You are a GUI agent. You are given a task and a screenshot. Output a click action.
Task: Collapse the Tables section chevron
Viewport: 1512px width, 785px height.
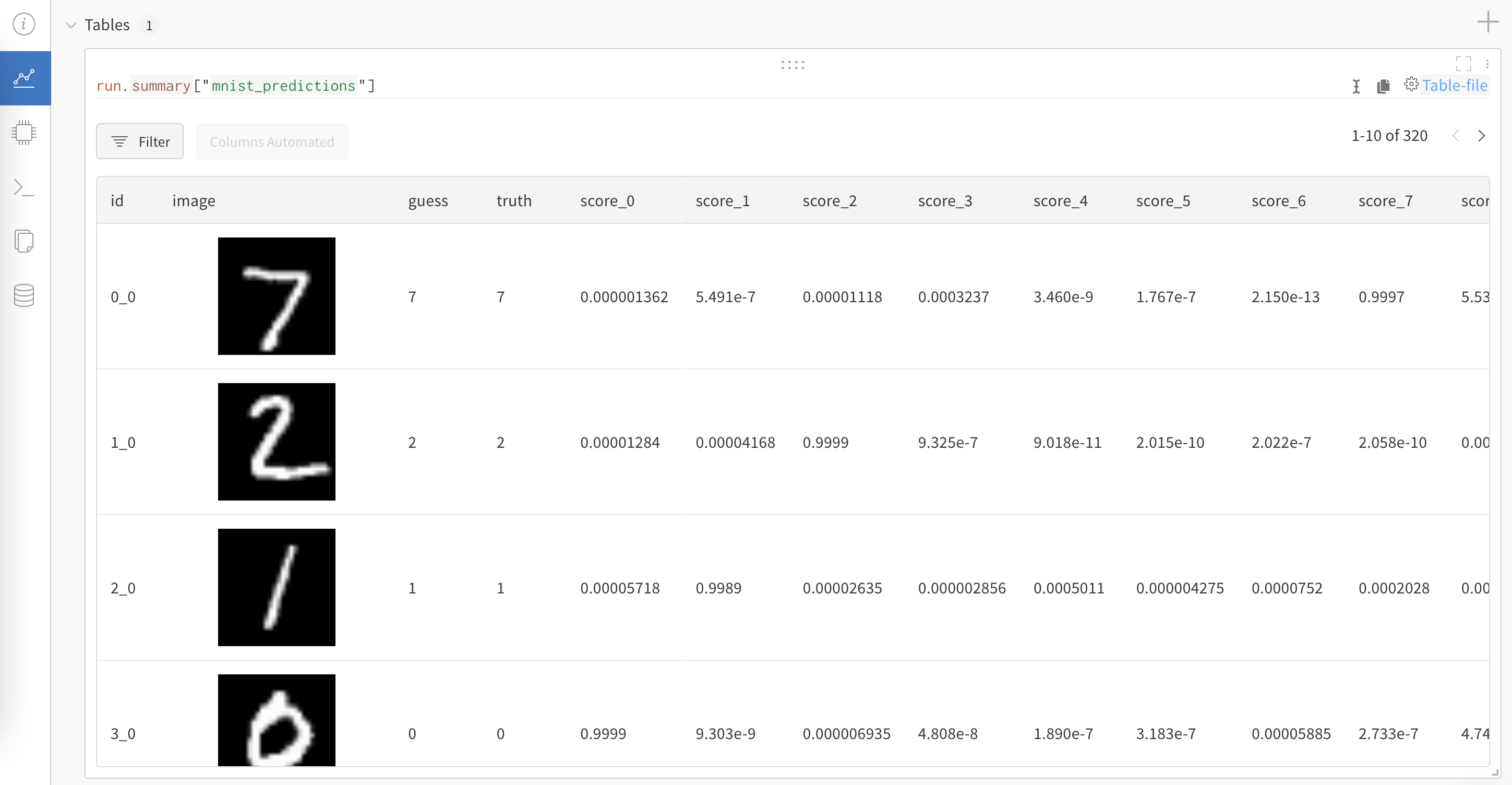coord(71,25)
